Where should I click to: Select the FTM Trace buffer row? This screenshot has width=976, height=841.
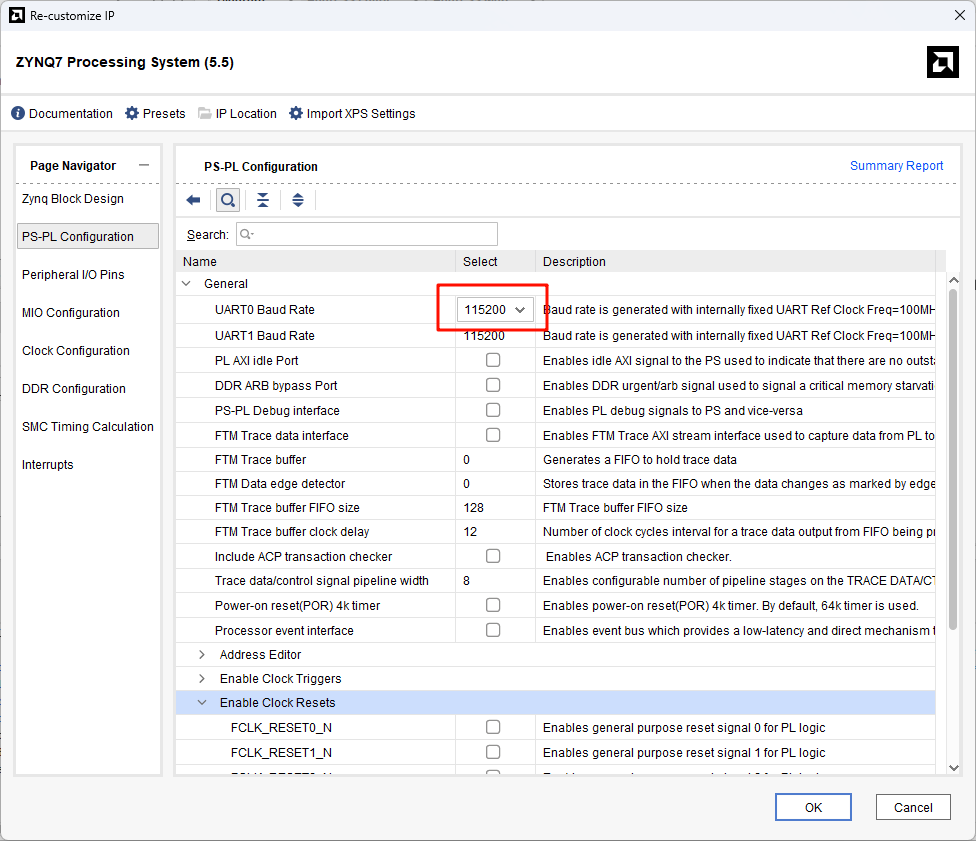click(x=555, y=459)
